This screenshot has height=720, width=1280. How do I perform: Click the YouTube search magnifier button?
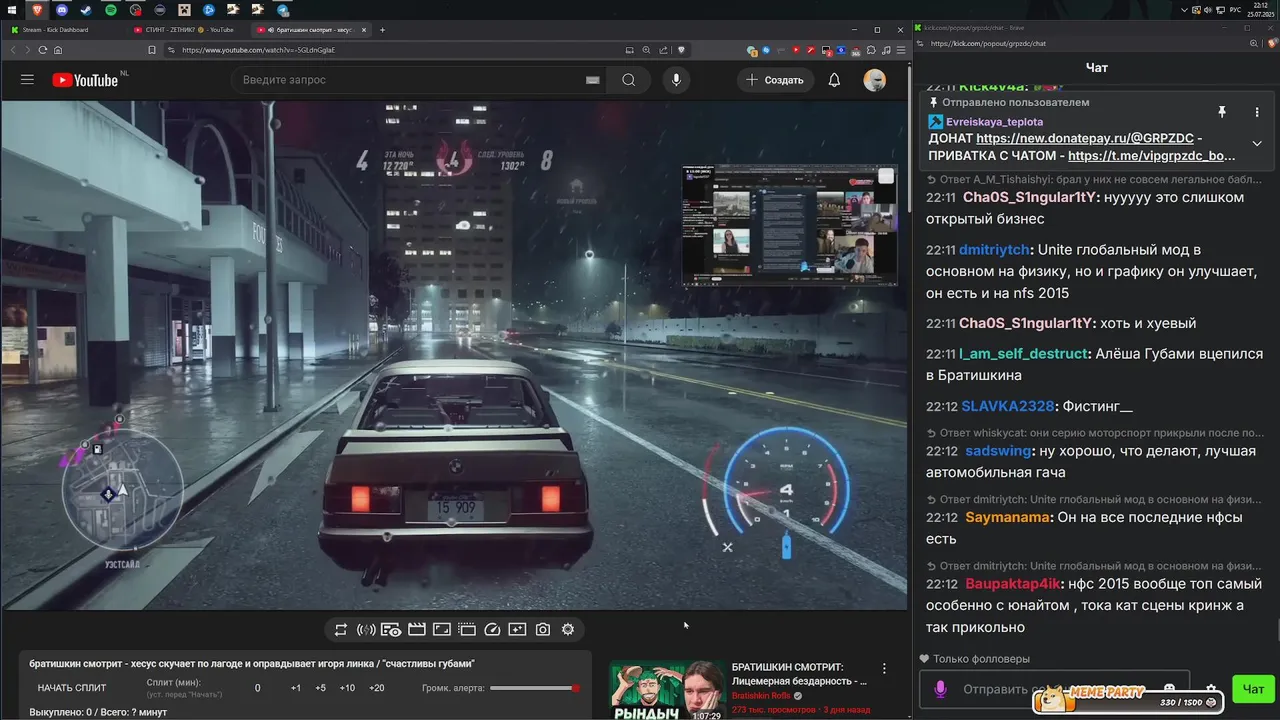628,80
